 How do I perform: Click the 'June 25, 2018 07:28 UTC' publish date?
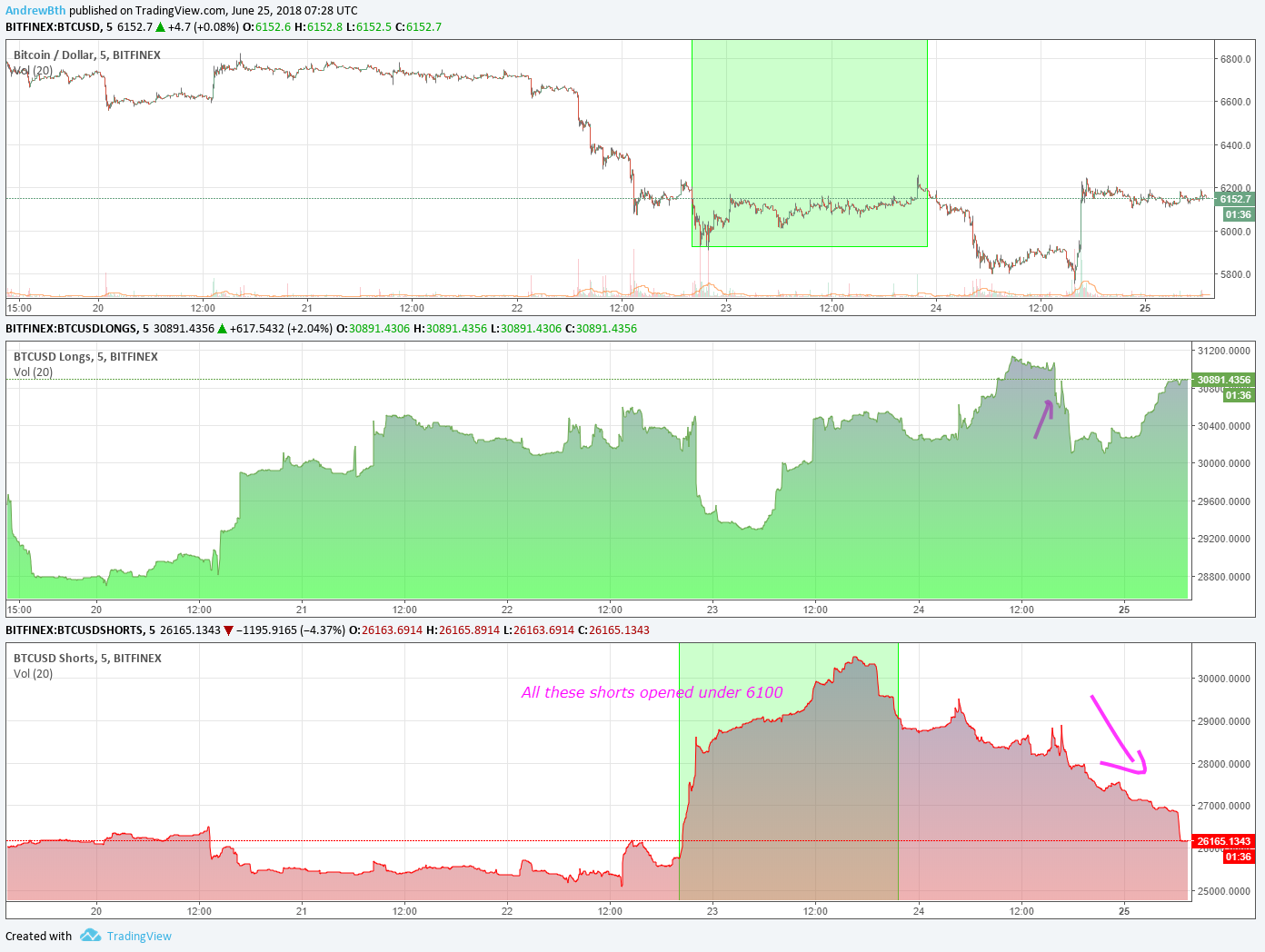[294, 10]
